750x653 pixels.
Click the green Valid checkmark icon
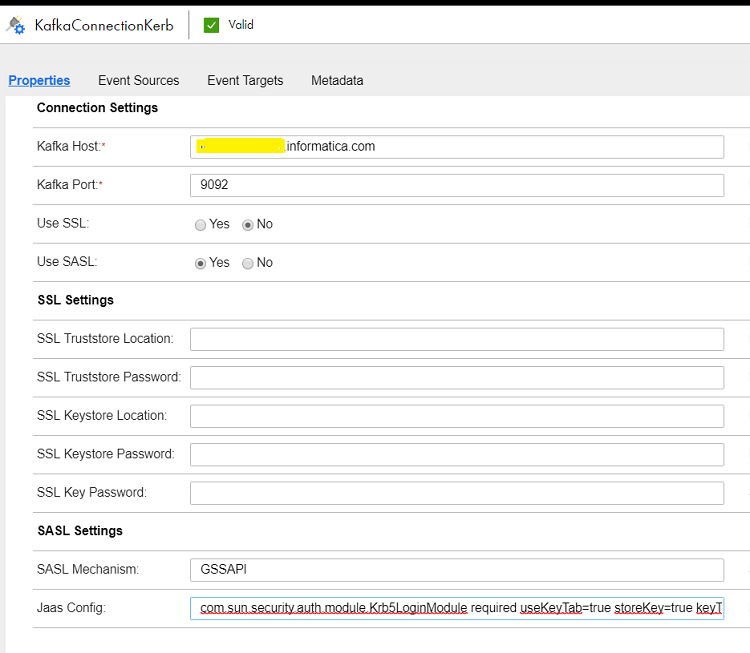pyautogui.click(x=211, y=25)
